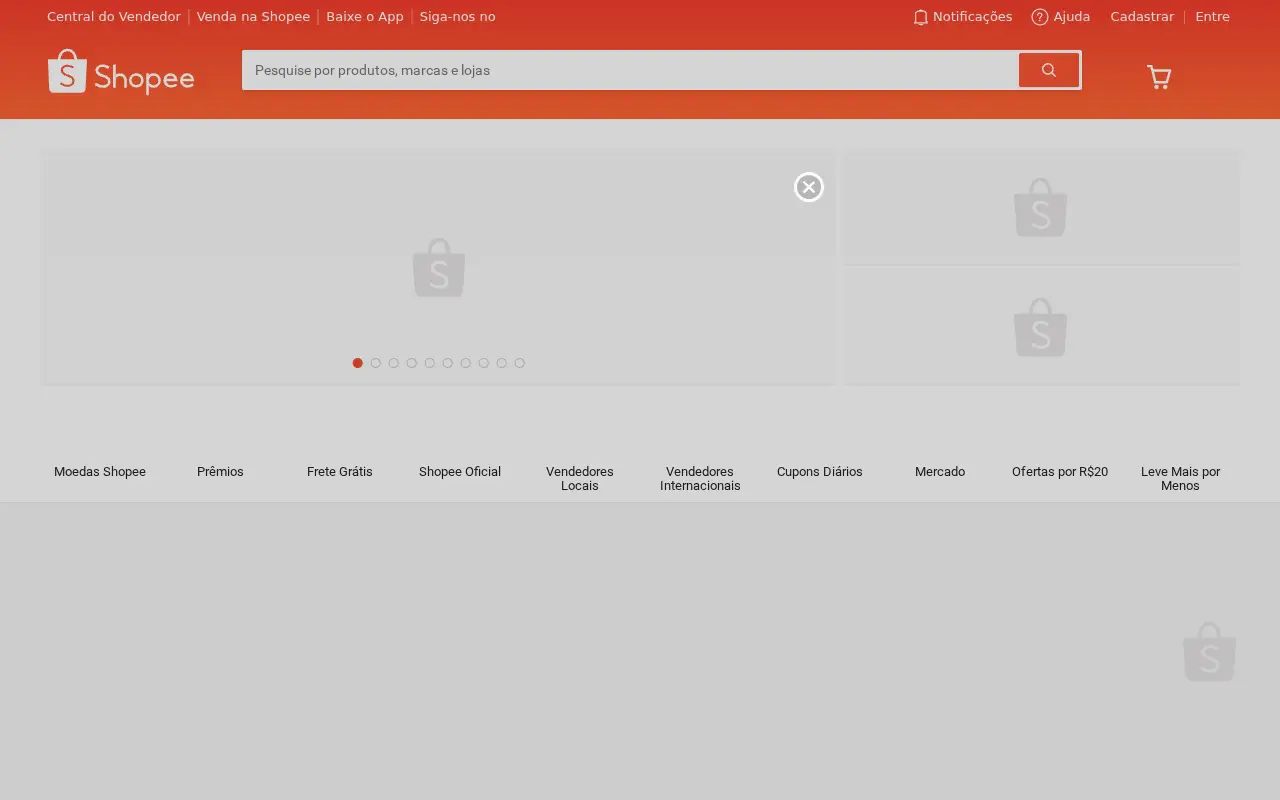The height and width of the screenshot is (800, 1280).
Task: Select first carousel dot indicator
Action: 358,363
